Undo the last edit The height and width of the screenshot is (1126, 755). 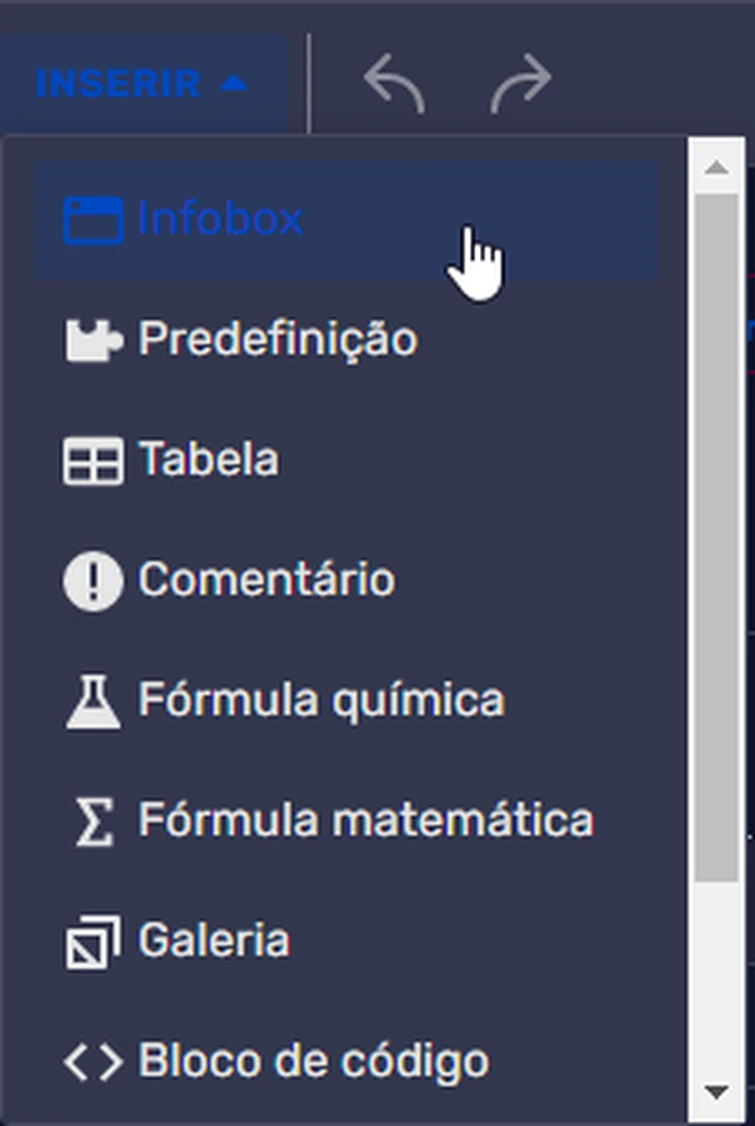394,82
